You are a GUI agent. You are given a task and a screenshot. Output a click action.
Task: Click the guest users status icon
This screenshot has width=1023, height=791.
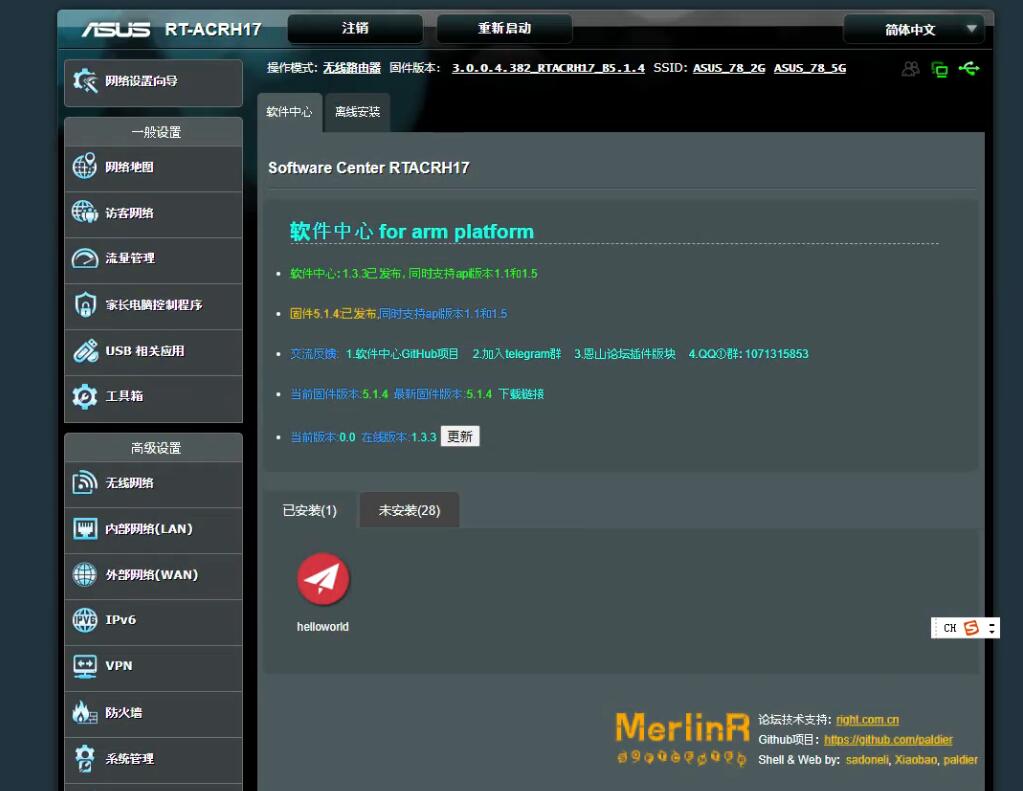pyautogui.click(x=910, y=69)
